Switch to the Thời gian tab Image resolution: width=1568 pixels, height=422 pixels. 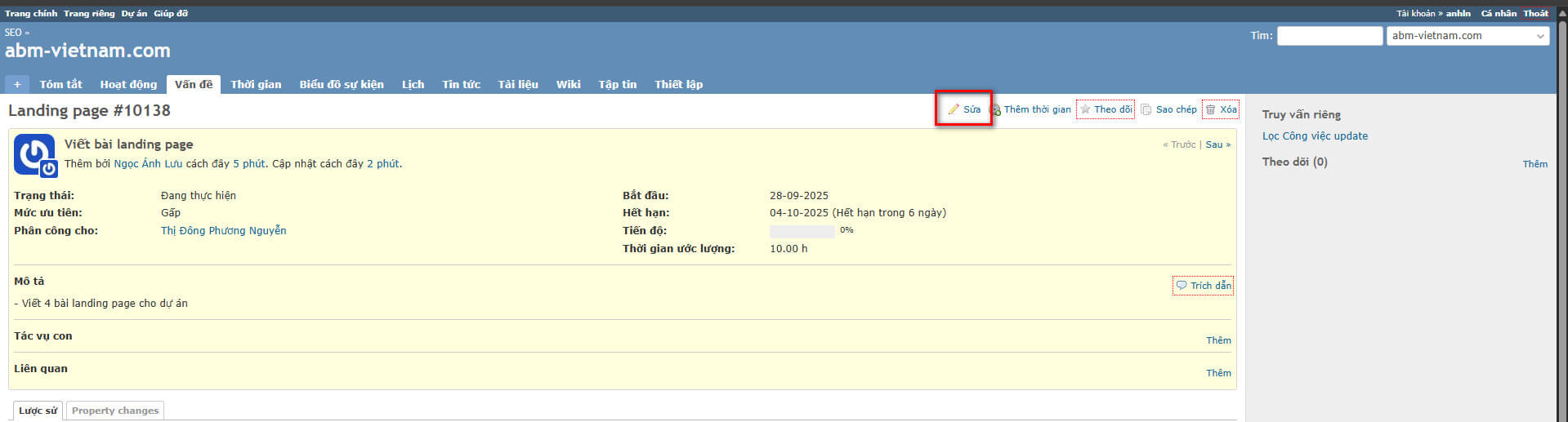click(x=256, y=84)
